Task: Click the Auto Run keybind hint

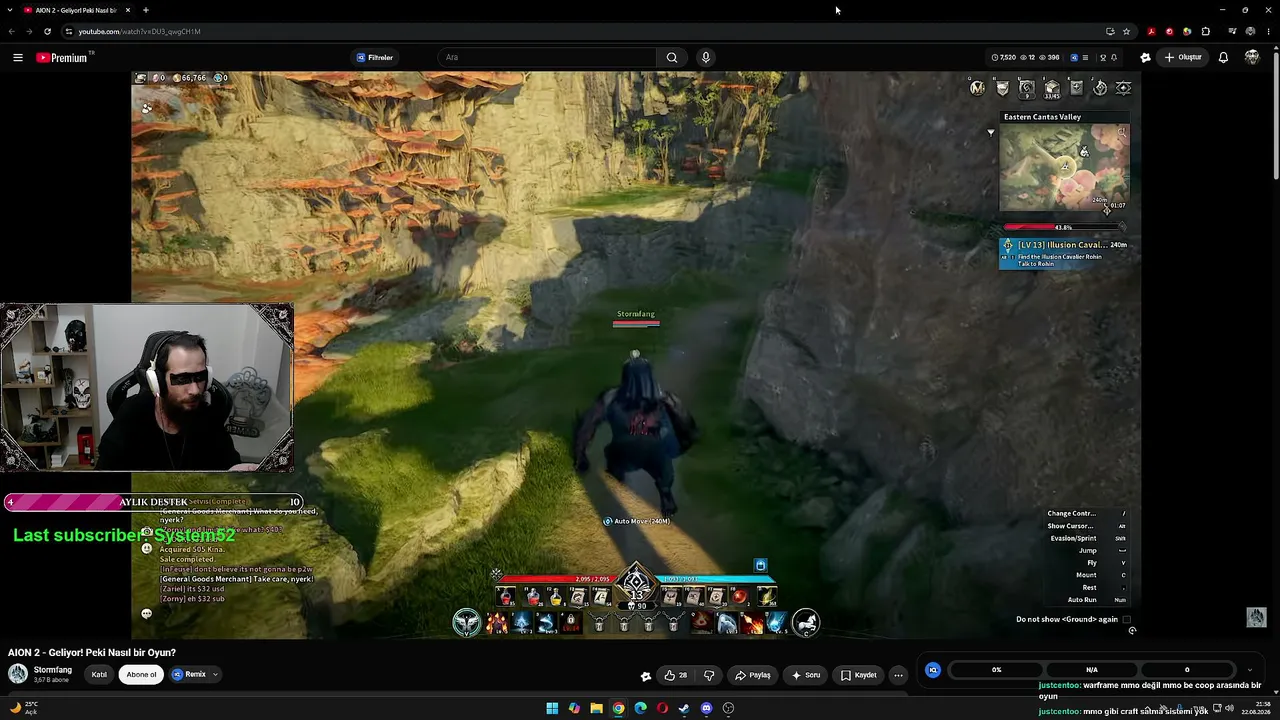Action: point(1087,600)
